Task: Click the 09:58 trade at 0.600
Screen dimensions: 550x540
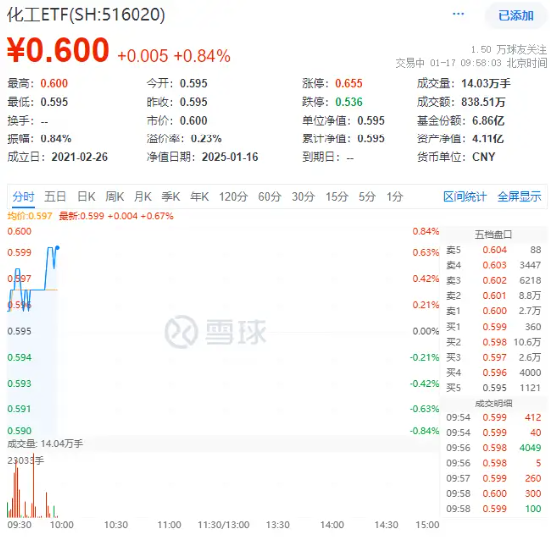Action: (x=494, y=494)
